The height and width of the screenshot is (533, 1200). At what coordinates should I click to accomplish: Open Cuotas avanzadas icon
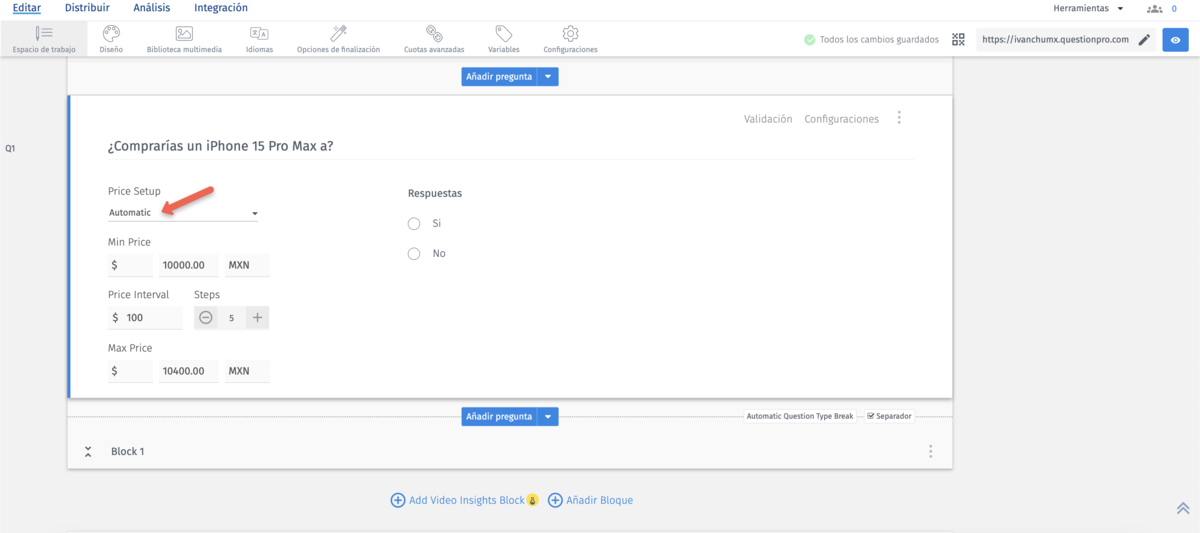(x=434, y=33)
